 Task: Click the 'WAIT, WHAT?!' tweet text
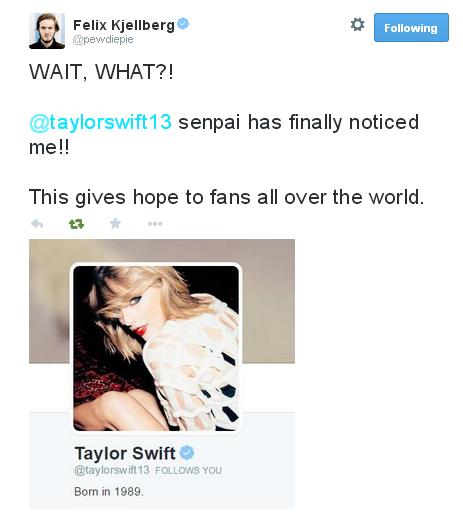click(x=101, y=72)
